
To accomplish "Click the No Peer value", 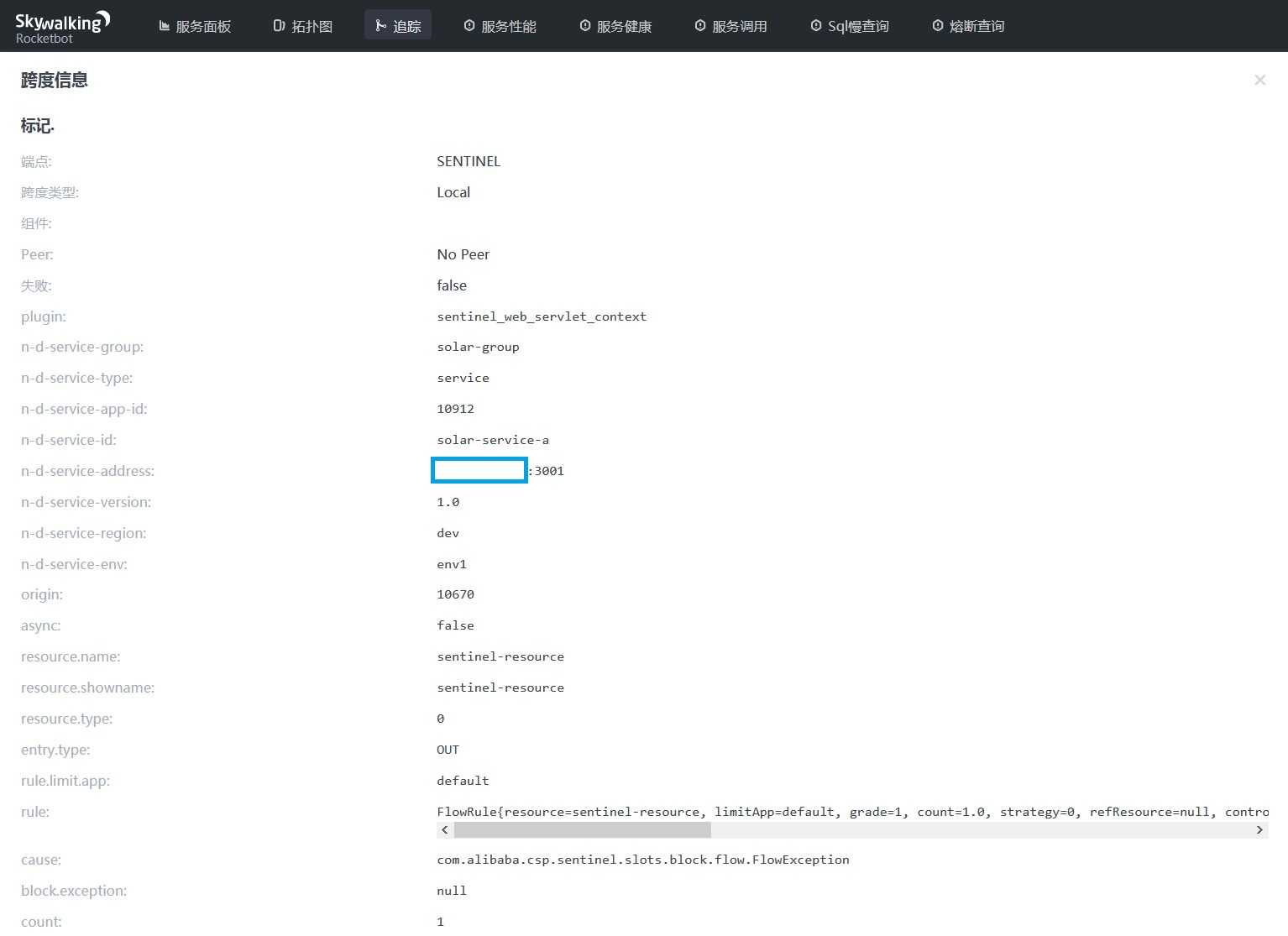I will (x=463, y=254).
